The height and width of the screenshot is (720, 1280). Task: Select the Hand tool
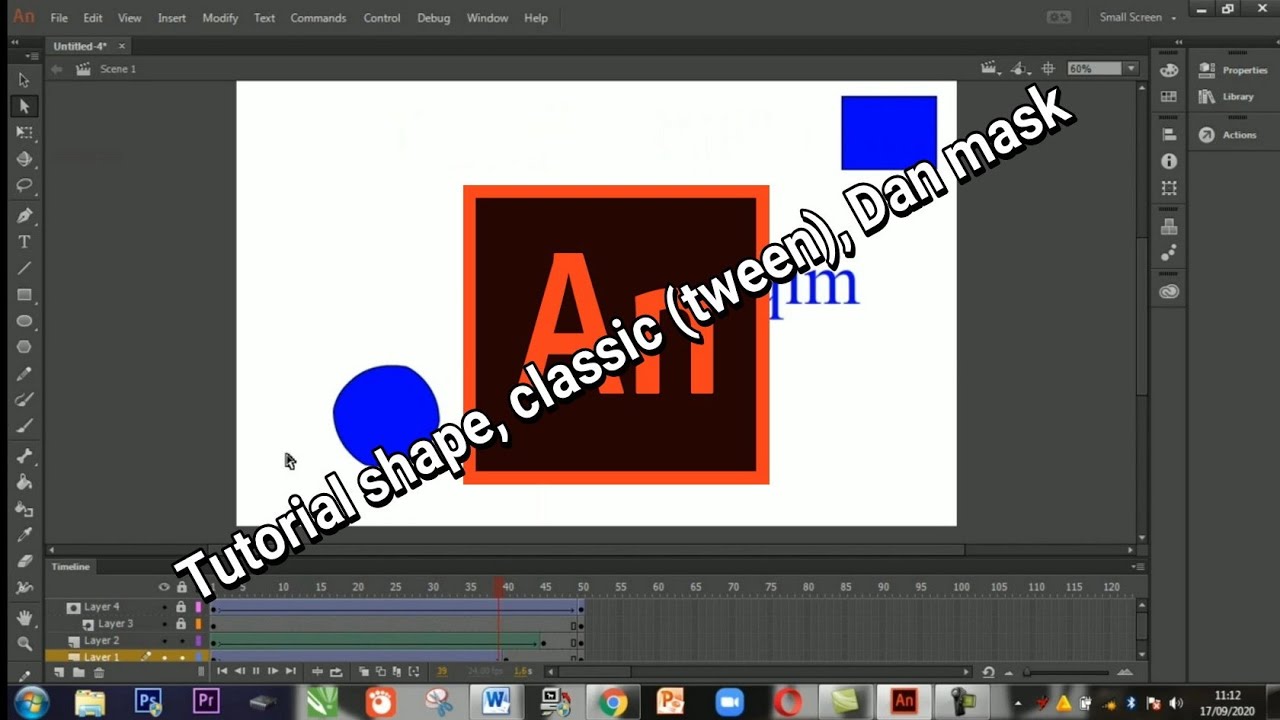point(24,617)
